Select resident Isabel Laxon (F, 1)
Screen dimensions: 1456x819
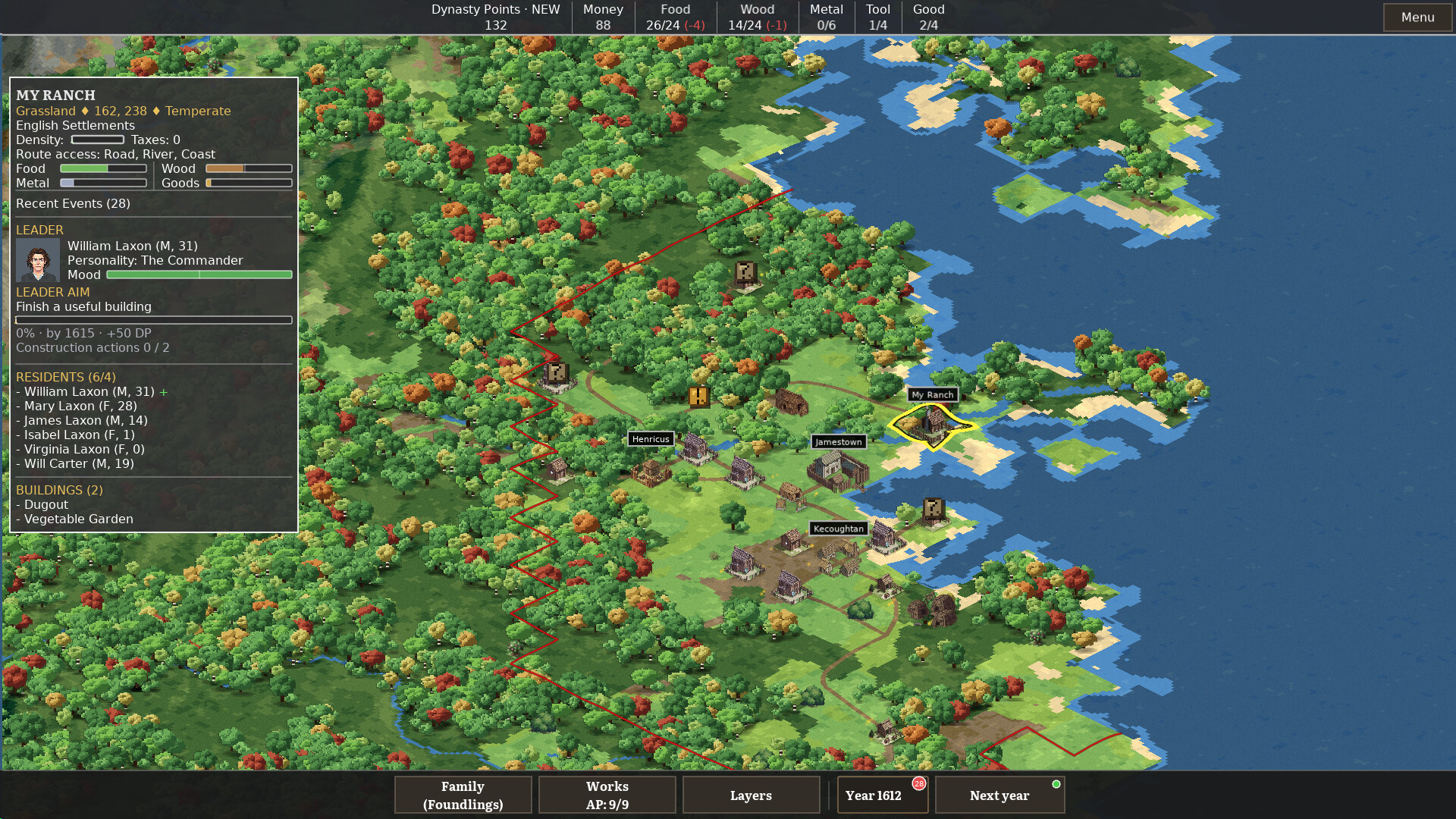point(75,435)
